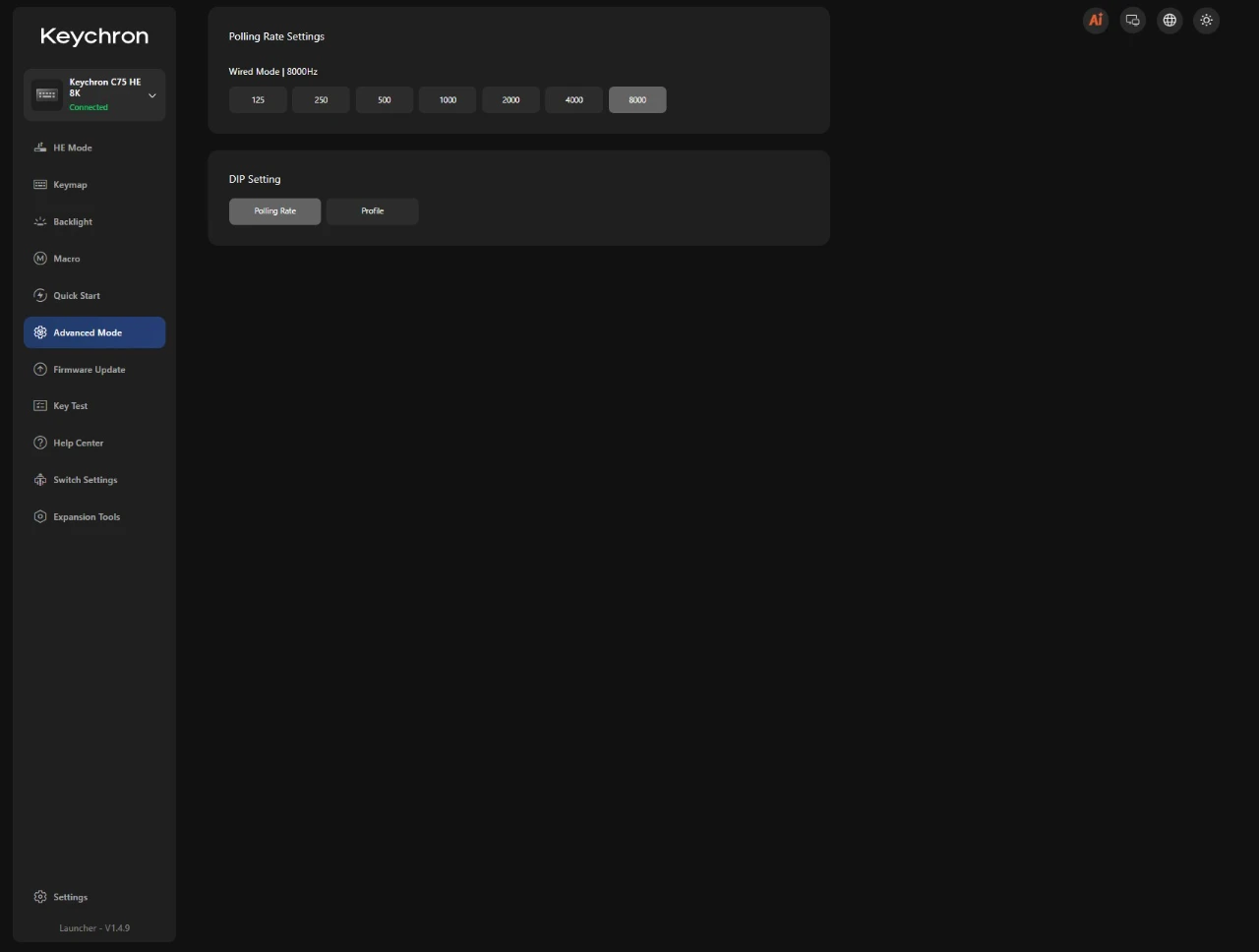Click the Keychron logo

coord(94,36)
